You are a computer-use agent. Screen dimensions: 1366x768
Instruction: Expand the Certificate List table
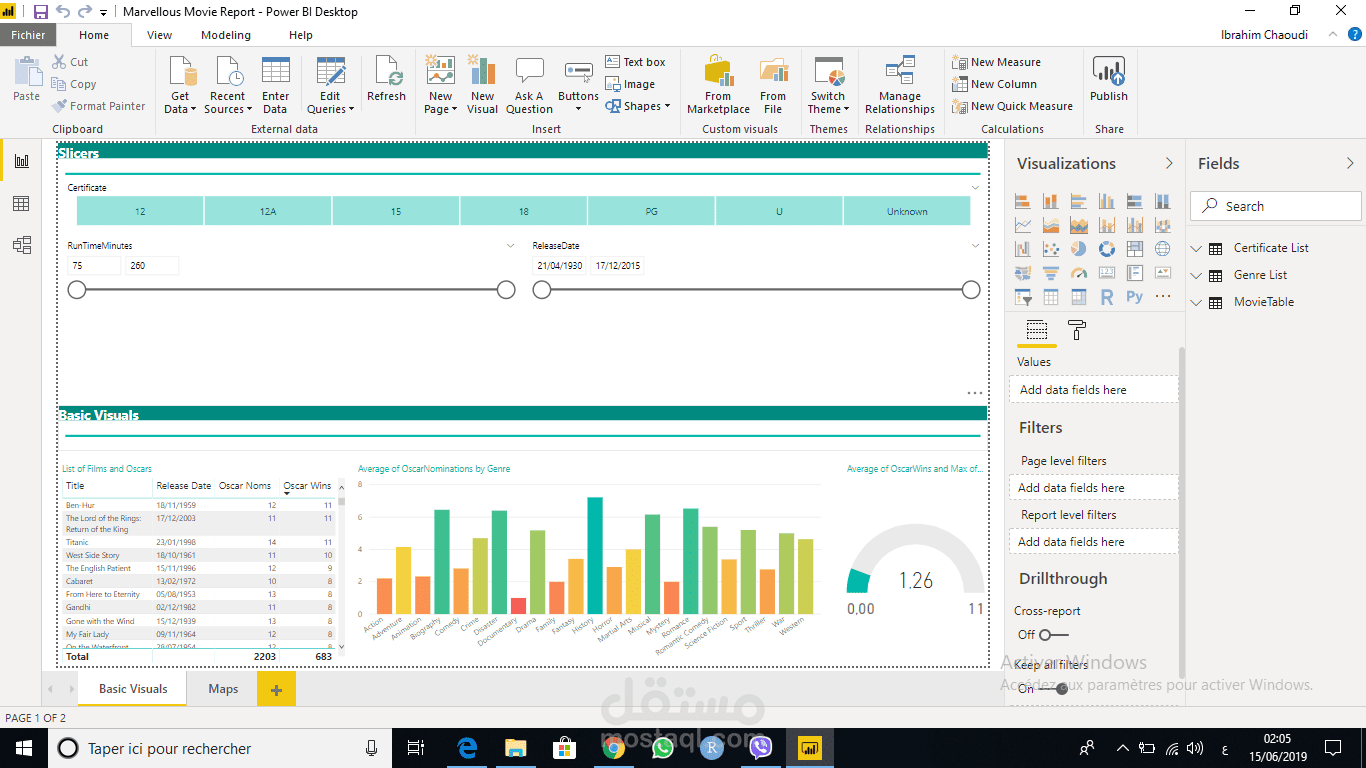[1197, 248]
